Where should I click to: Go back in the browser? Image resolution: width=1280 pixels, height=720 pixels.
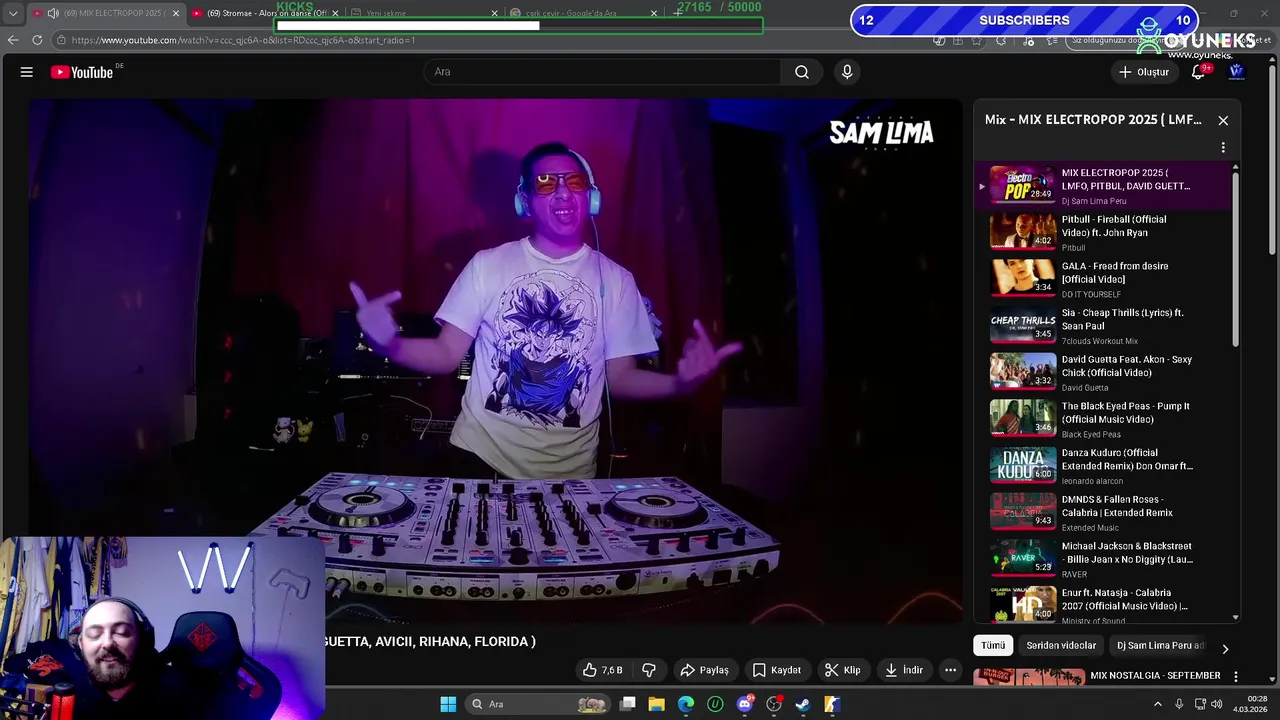13,40
